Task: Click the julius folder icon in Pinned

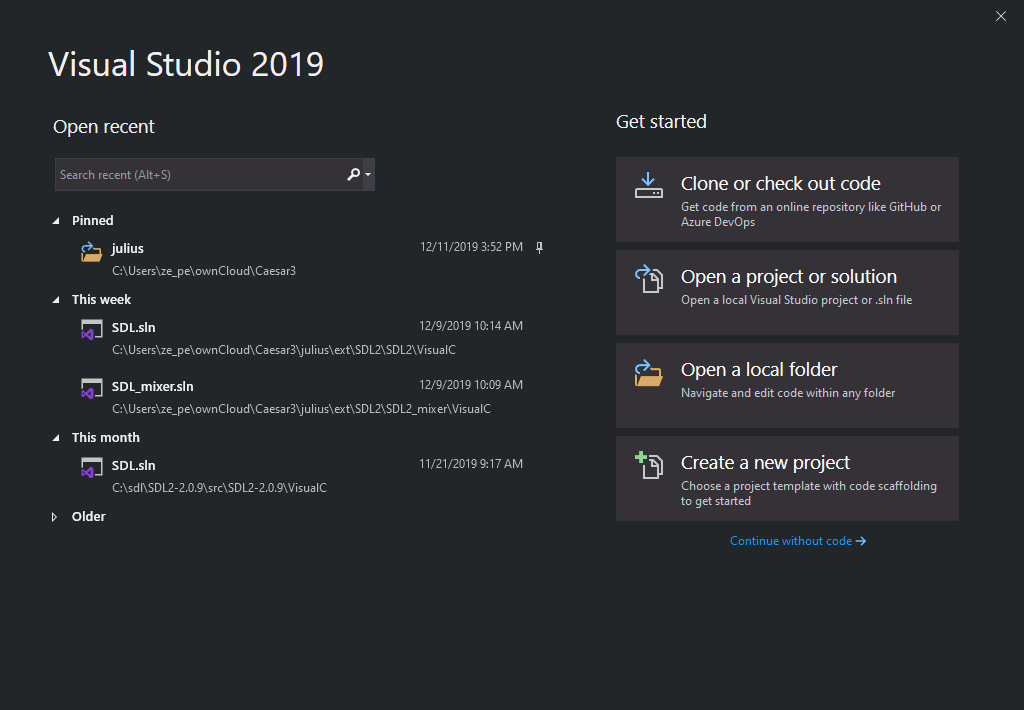Action: [x=91, y=251]
